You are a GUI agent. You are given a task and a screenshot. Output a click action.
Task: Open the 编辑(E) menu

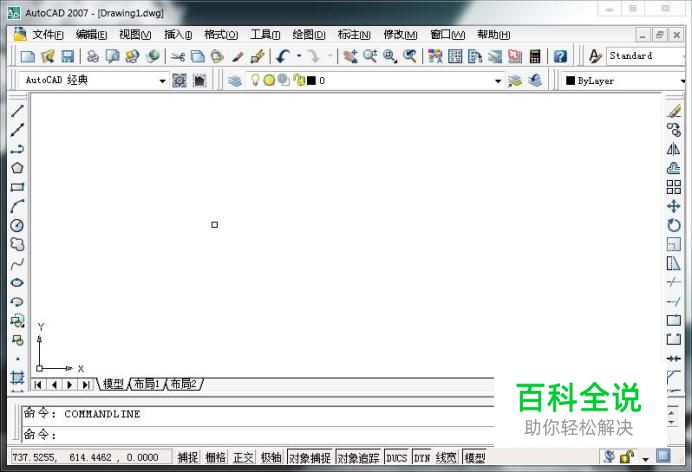(91, 34)
